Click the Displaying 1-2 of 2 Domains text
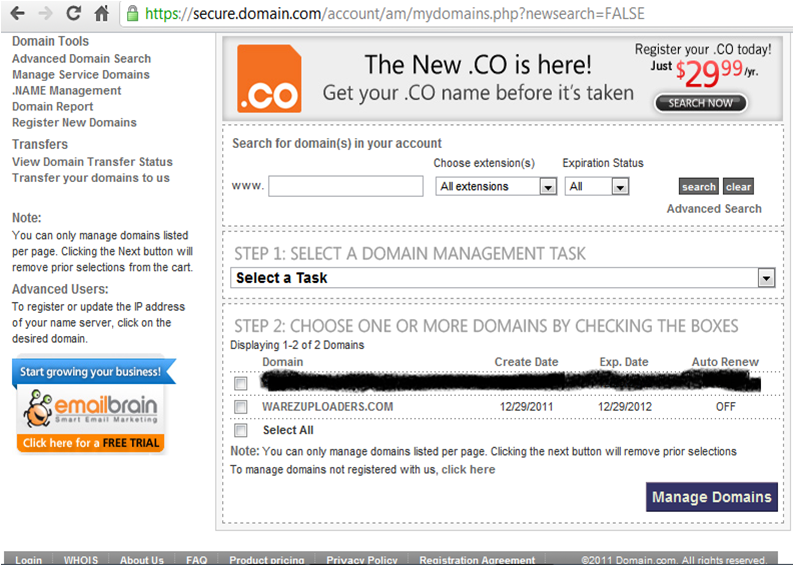The width and height of the screenshot is (794, 566). click(297, 345)
